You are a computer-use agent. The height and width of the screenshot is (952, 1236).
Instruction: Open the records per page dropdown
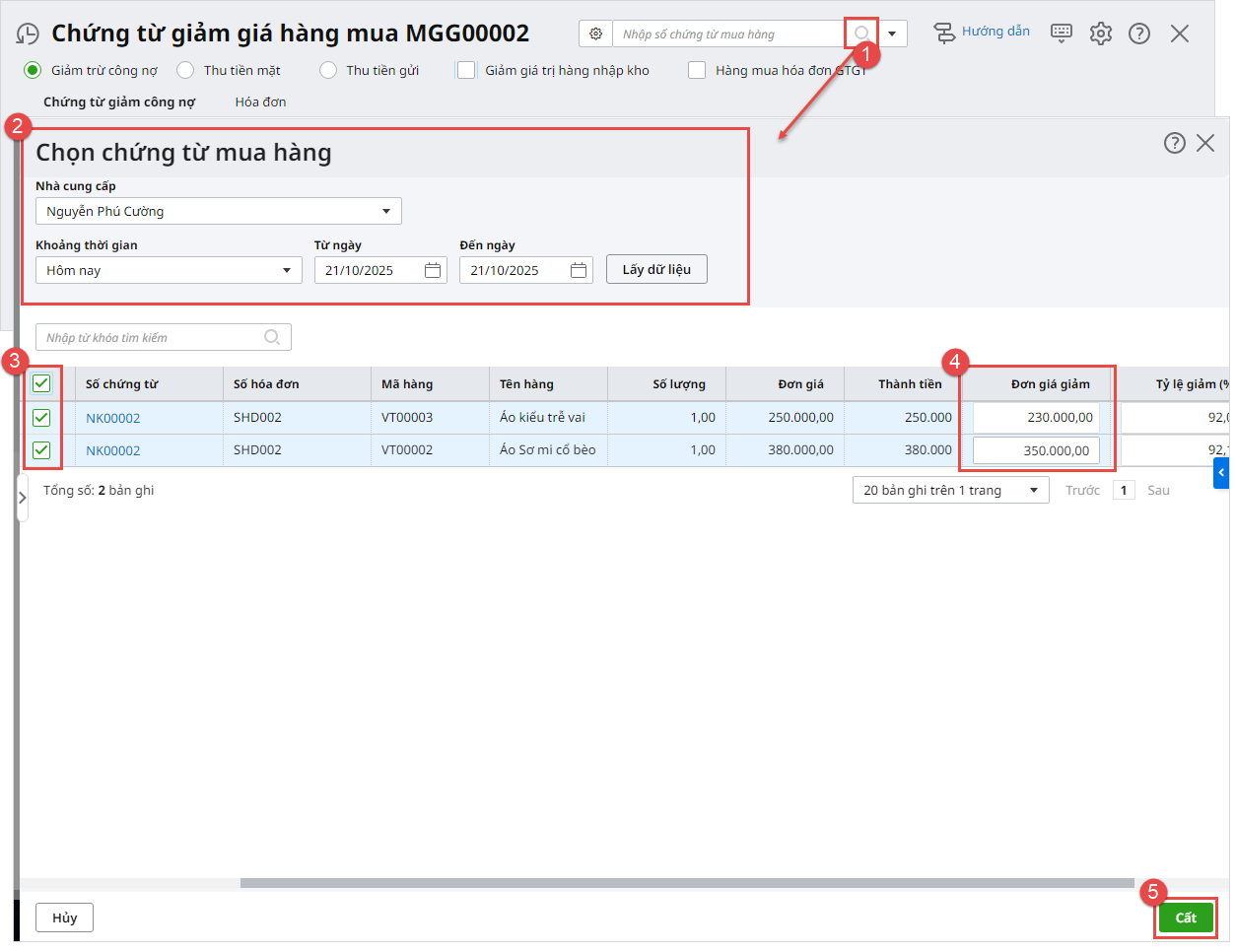coord(1033,490)
